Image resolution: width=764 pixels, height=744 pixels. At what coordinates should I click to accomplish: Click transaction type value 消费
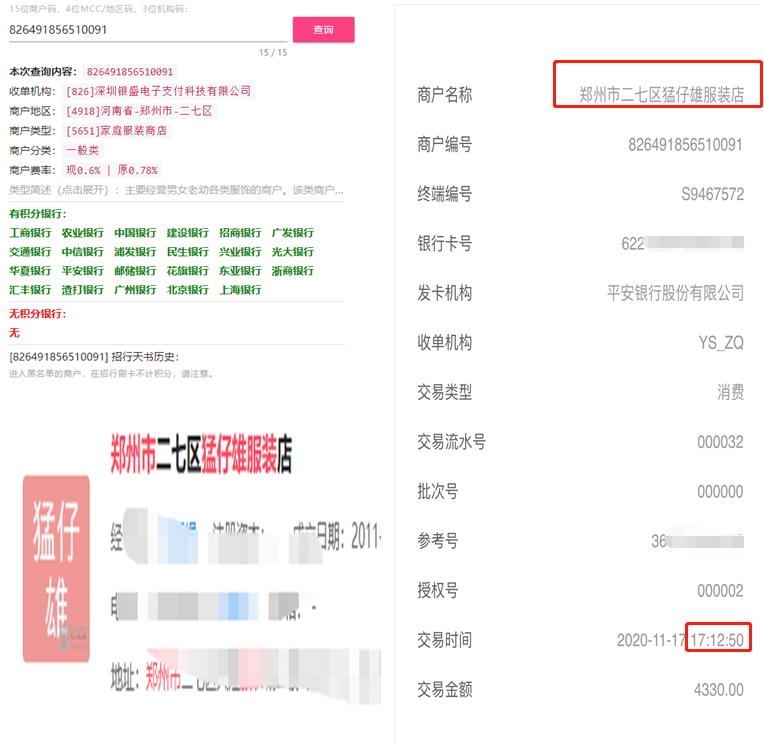click(730, 392)
